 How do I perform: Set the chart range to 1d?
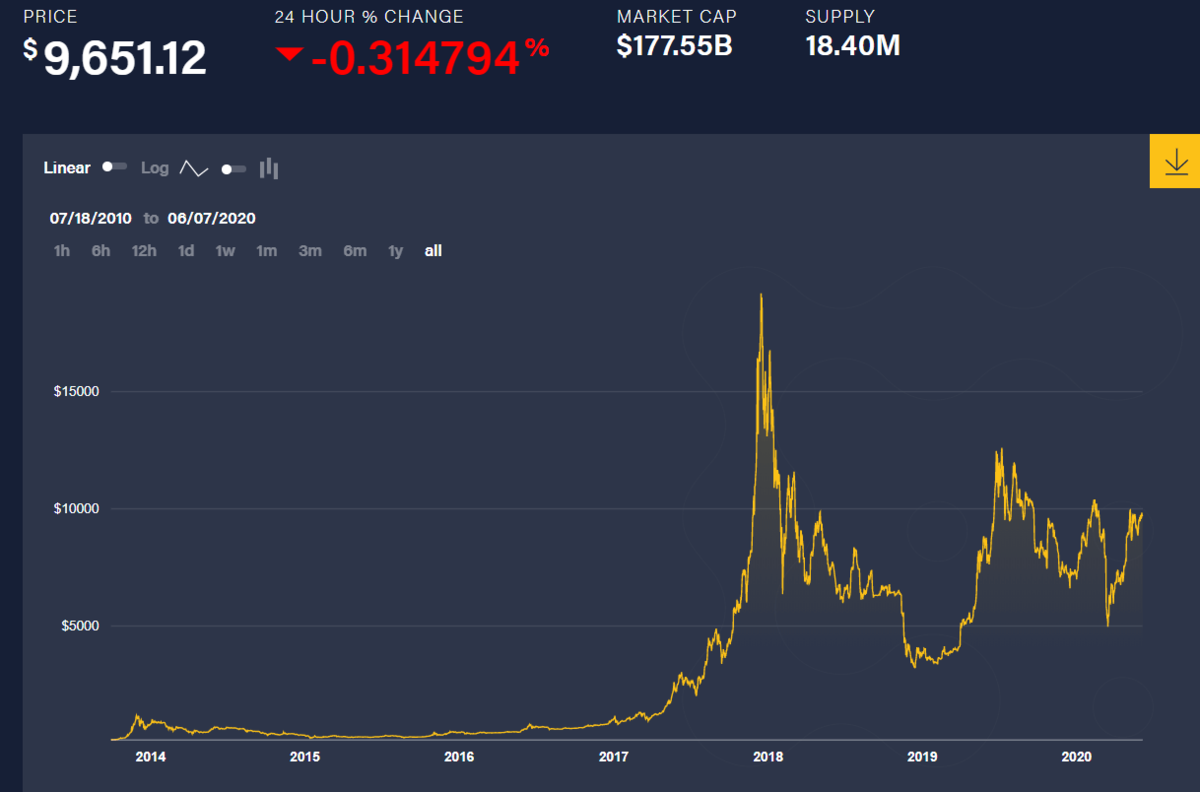tap(186, 251)
